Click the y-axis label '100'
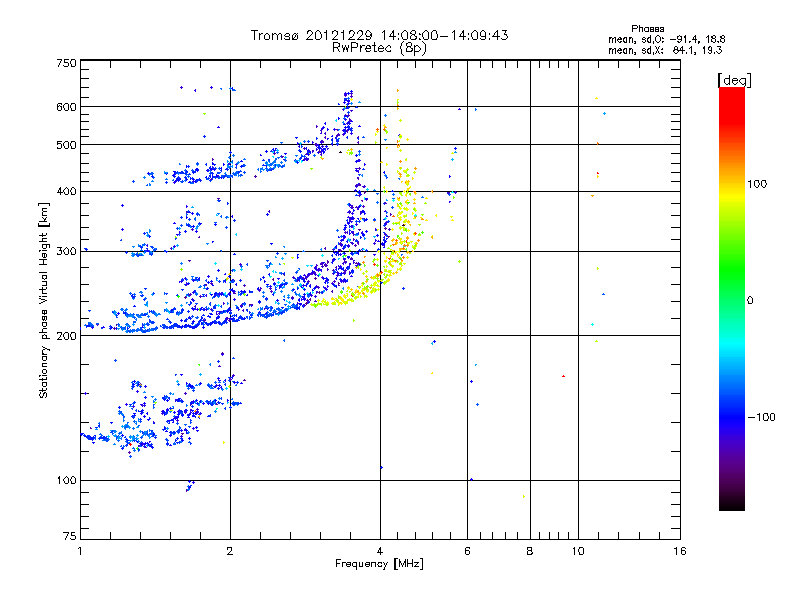 (x=66, y=480)
